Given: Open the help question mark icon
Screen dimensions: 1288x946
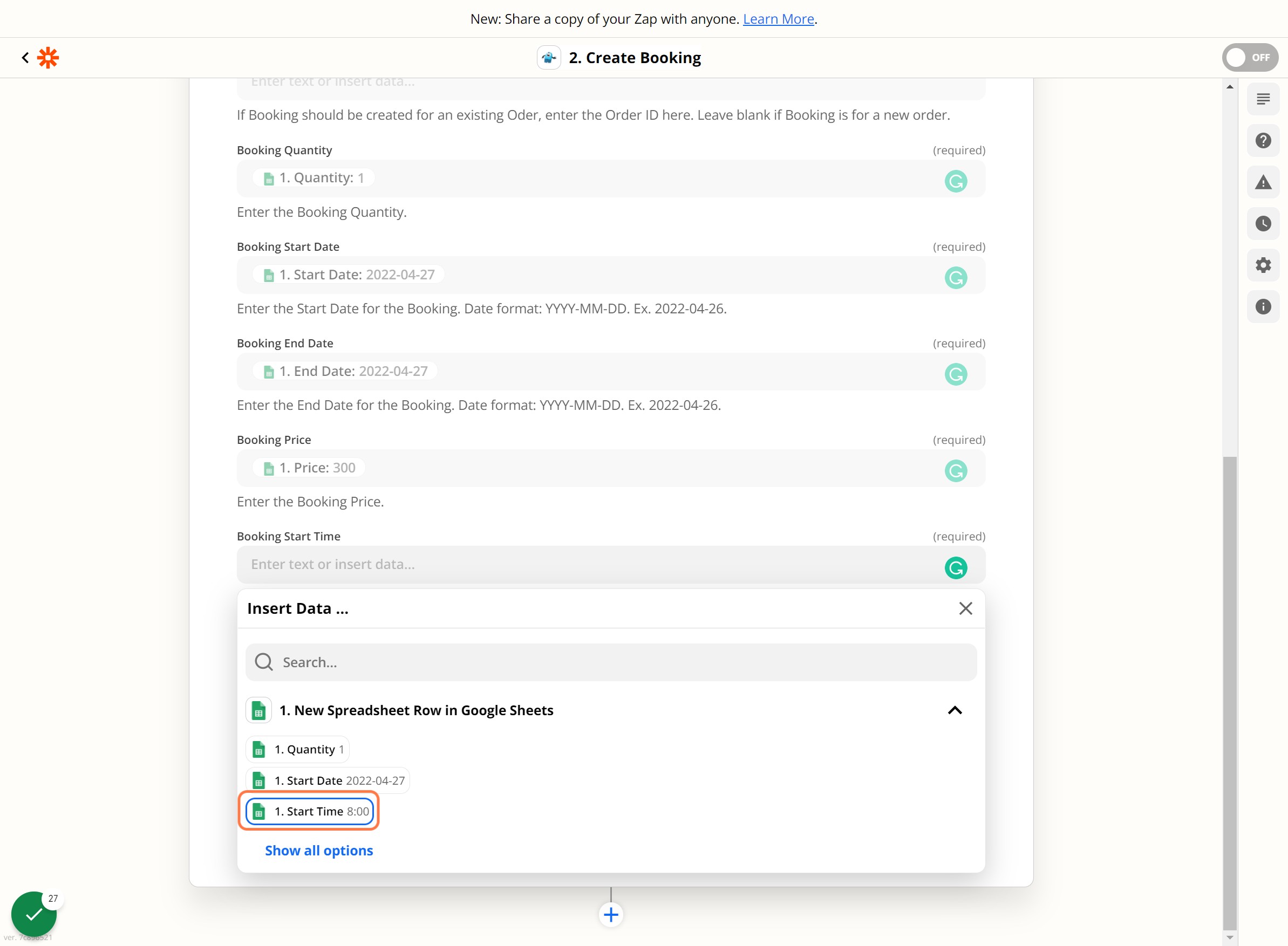Looking at the screenshot, I should tap(1263, 140).
